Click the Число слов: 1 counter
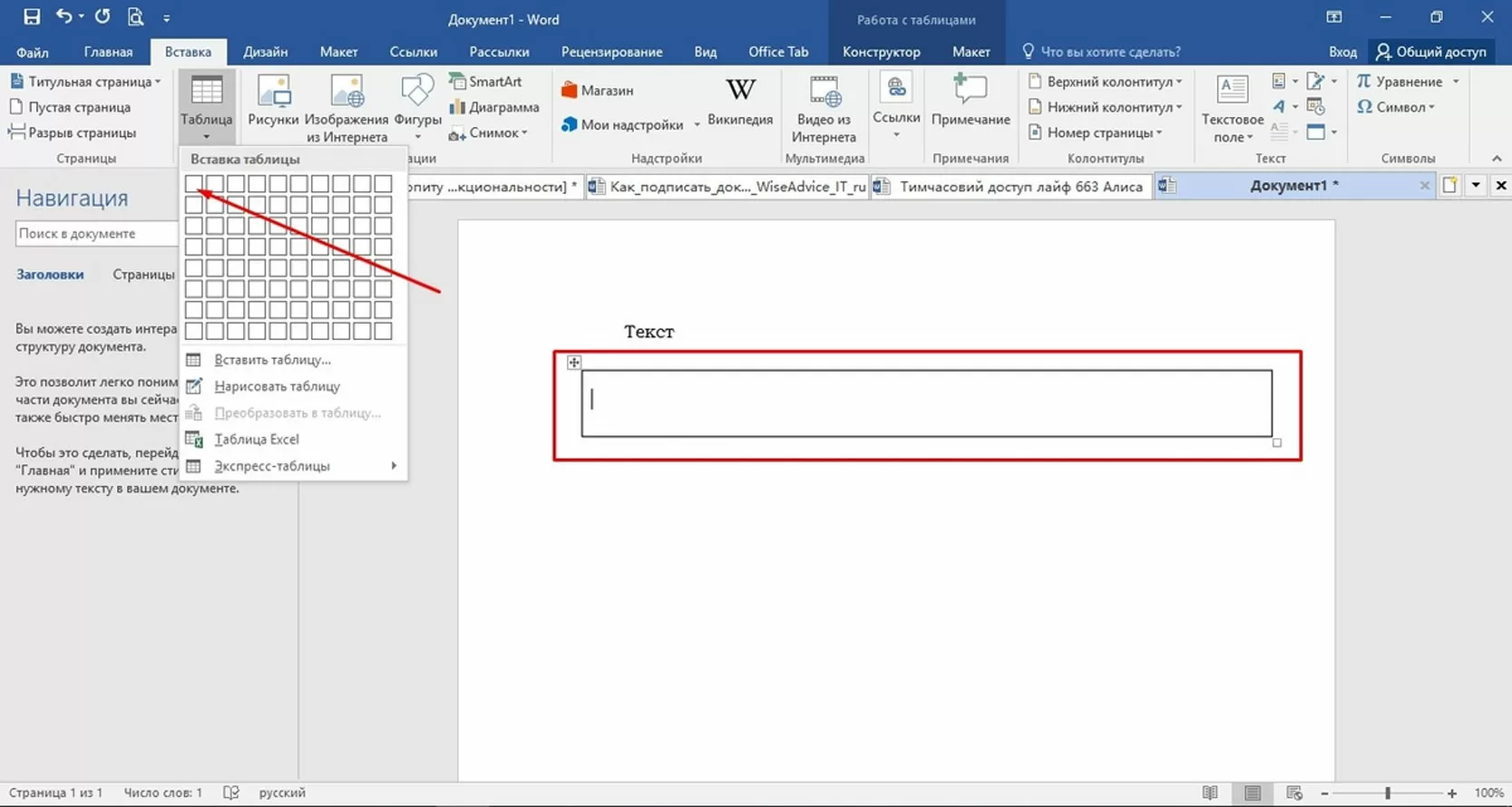Viewport: 1512px width, 807px height. point(162,792)
